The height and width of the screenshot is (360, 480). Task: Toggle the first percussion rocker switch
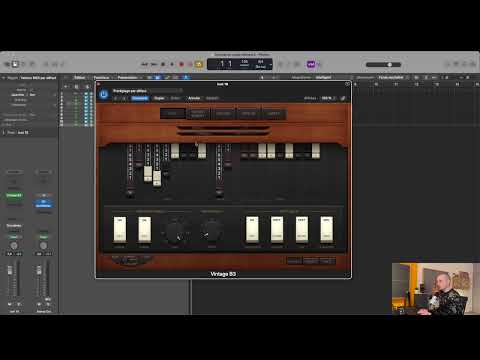pyautogui.click(x=252, y=229)
